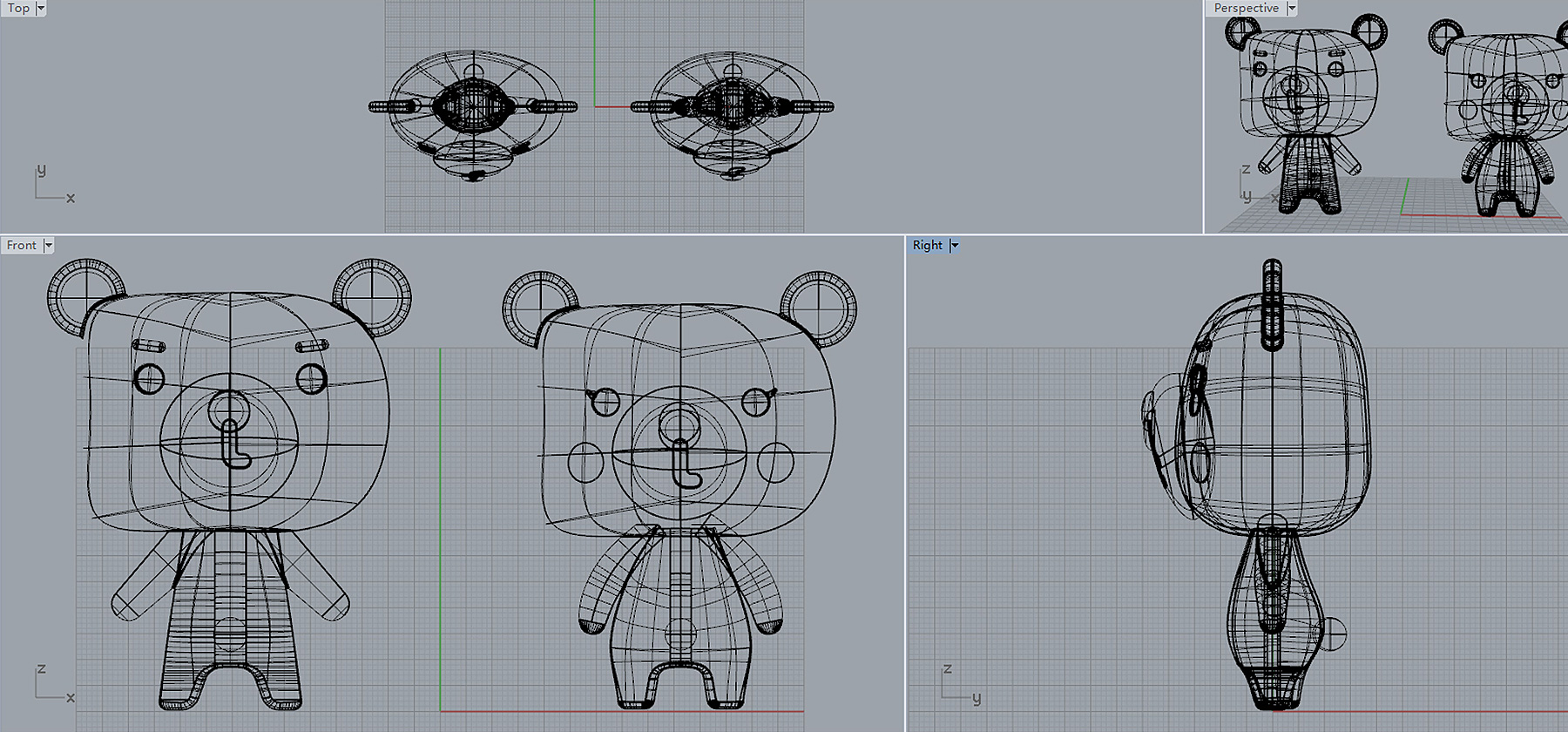This screenshot has height=732, width=1568.
Task: Expand the Right viewport dropdown arrow
Action: pos(955,246)
